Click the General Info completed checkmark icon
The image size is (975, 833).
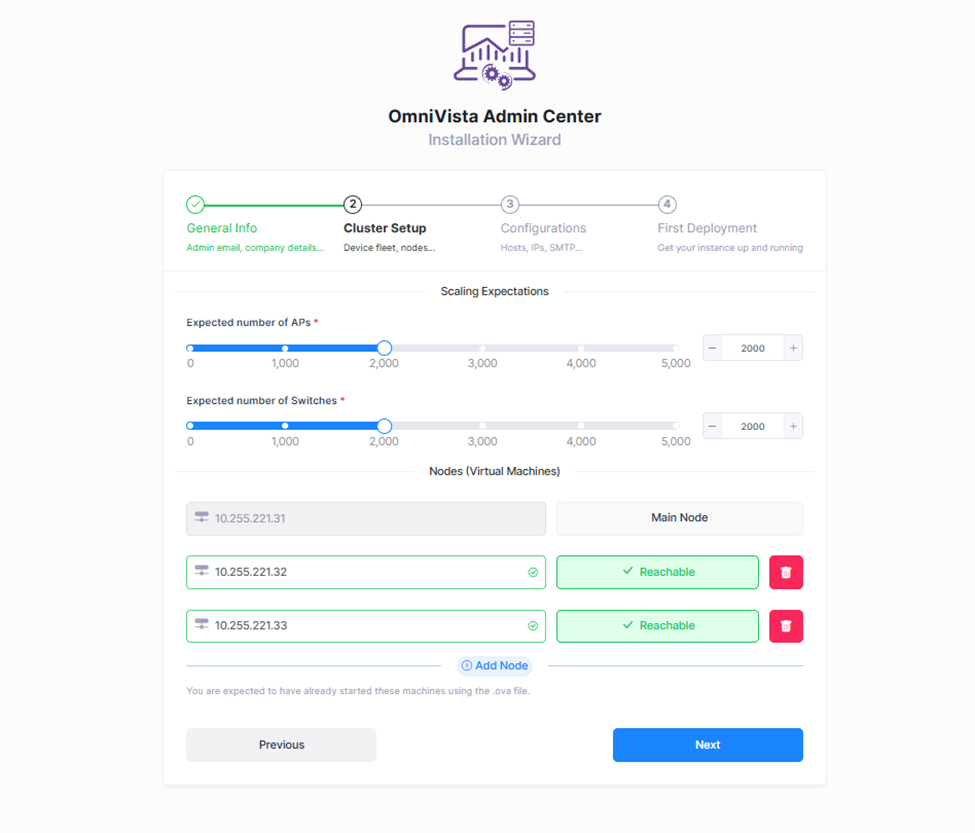tap(195, 205)
